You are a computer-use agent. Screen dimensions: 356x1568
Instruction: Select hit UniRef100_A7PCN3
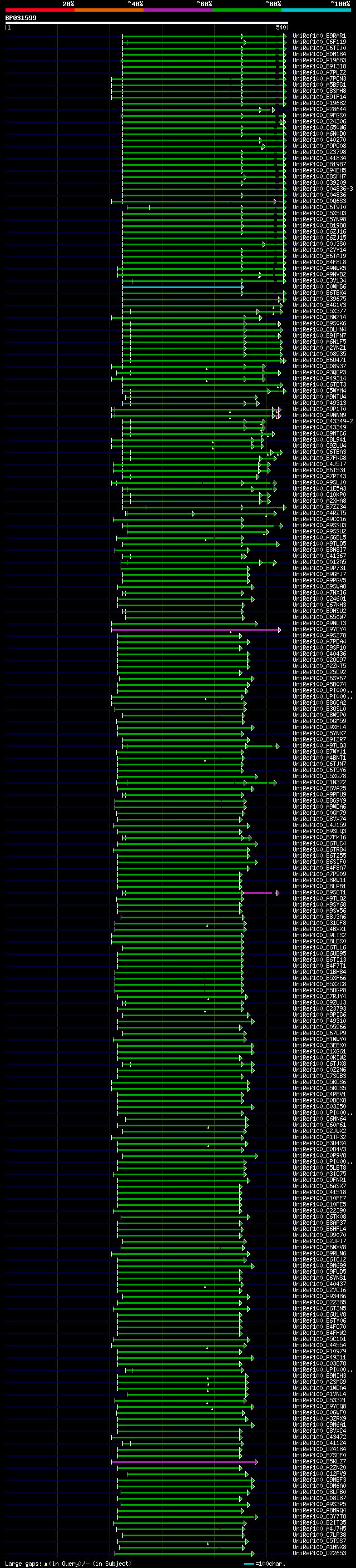click(319, 78)
